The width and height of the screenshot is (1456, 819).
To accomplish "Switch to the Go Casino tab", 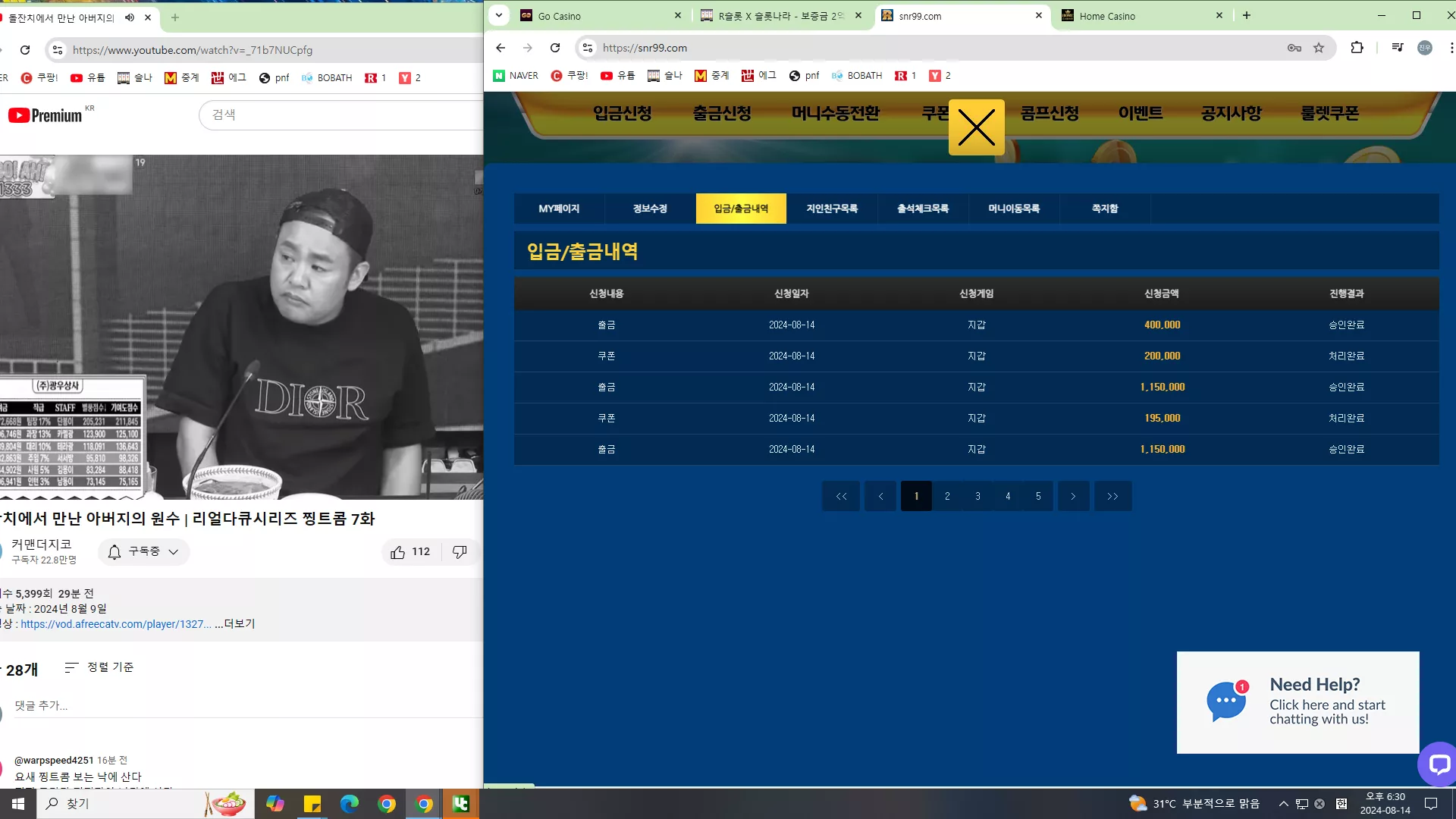I will (599, 16).
